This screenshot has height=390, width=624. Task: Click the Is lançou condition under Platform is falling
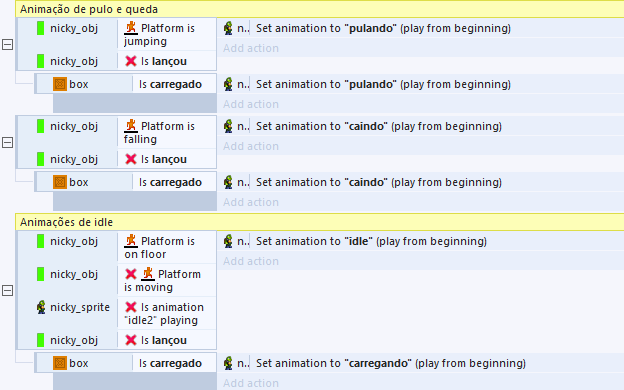click(164, 159)
